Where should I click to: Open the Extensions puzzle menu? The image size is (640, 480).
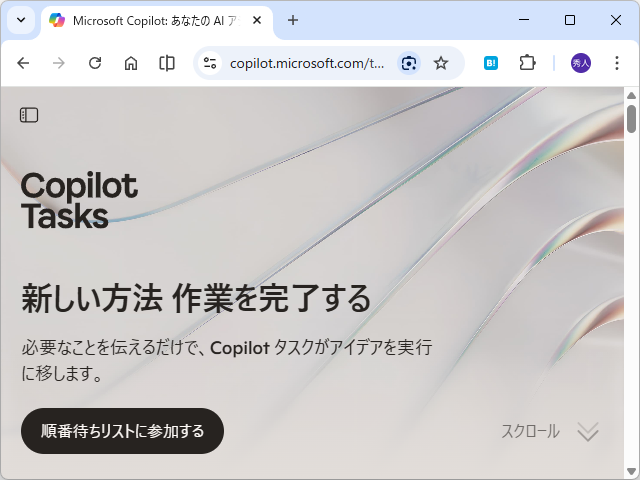pos(527,63)
